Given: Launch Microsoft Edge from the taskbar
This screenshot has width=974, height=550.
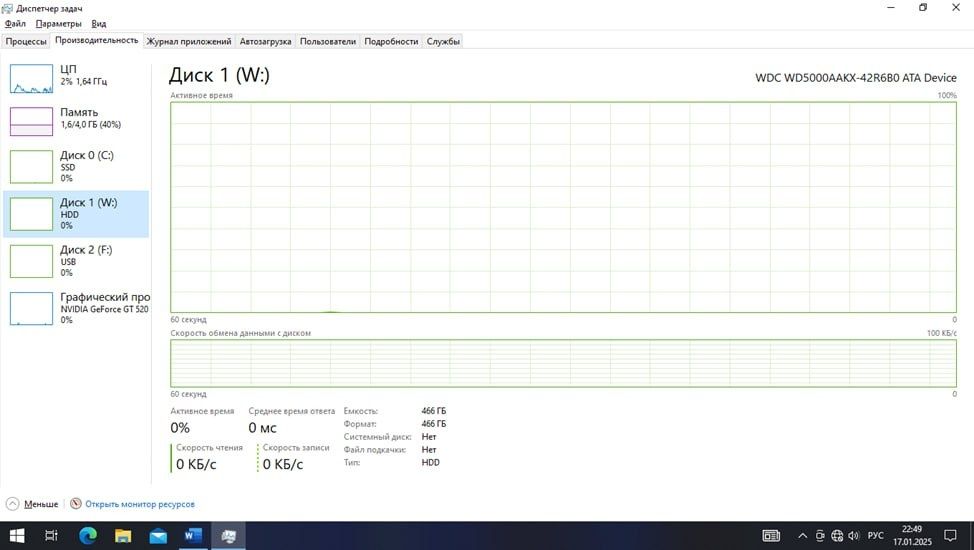Looking at the screenshot, I should [88, 536].
